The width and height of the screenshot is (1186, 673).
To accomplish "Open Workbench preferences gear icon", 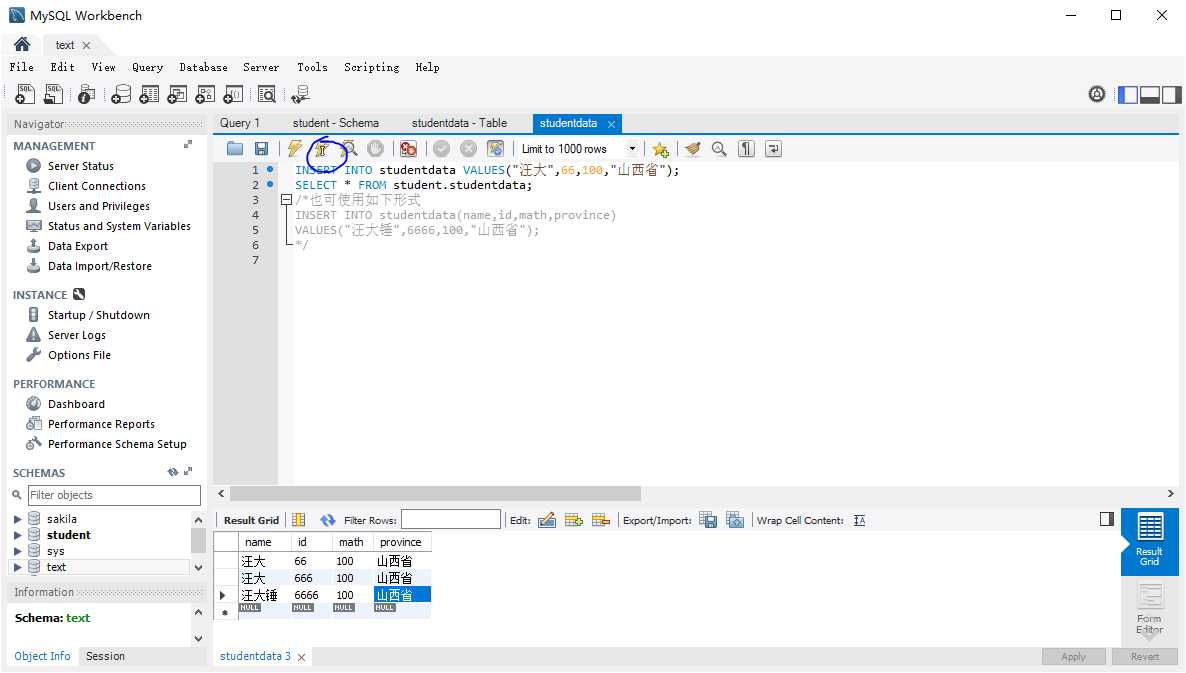I will click(x=1097, y=94).
